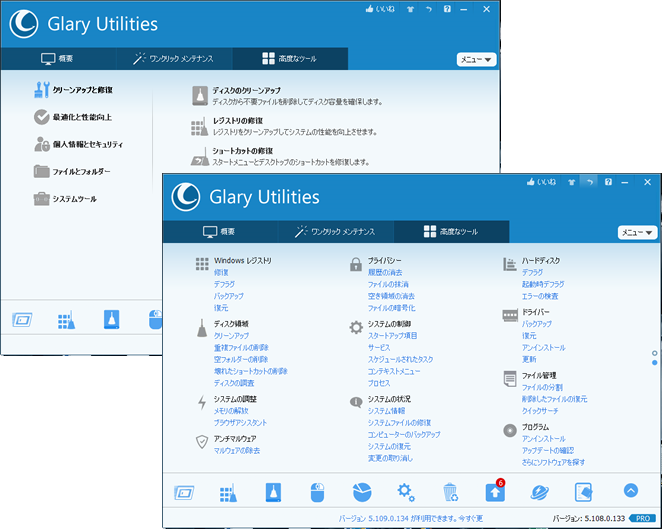The height and width of the screenshot is (529, 662).
Task: Click the recycle bin file recovery icon
Action: [x=450, y=492]
